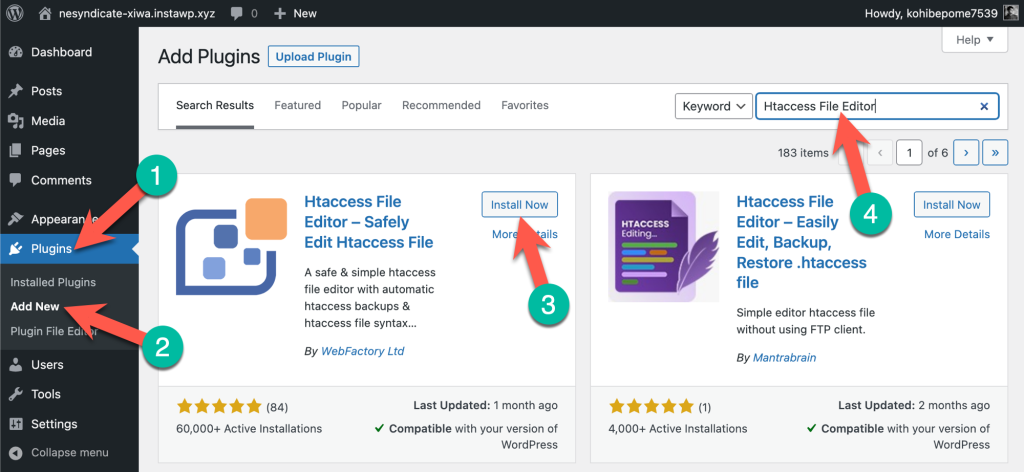The width and height of the screenshot is (1024, 472).
Task: Click WebFactory Htaccess plugin logo thumbnail
Action: (232, 247)
